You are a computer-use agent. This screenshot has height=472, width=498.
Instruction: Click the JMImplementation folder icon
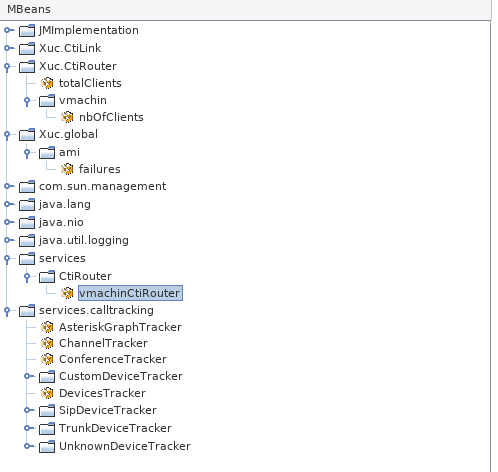[27, 30]
